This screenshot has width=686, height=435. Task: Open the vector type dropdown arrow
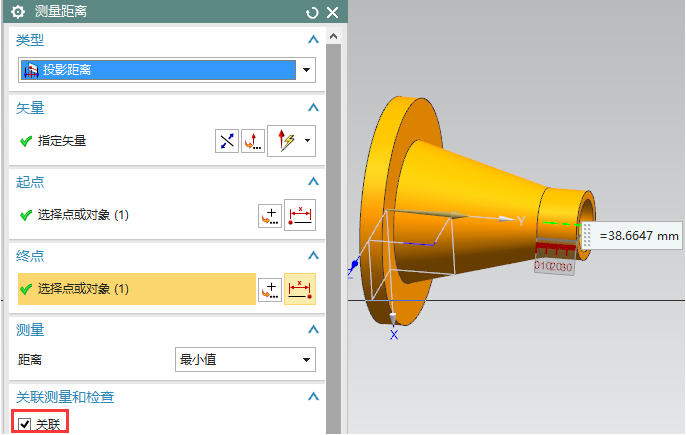point(307,141)
